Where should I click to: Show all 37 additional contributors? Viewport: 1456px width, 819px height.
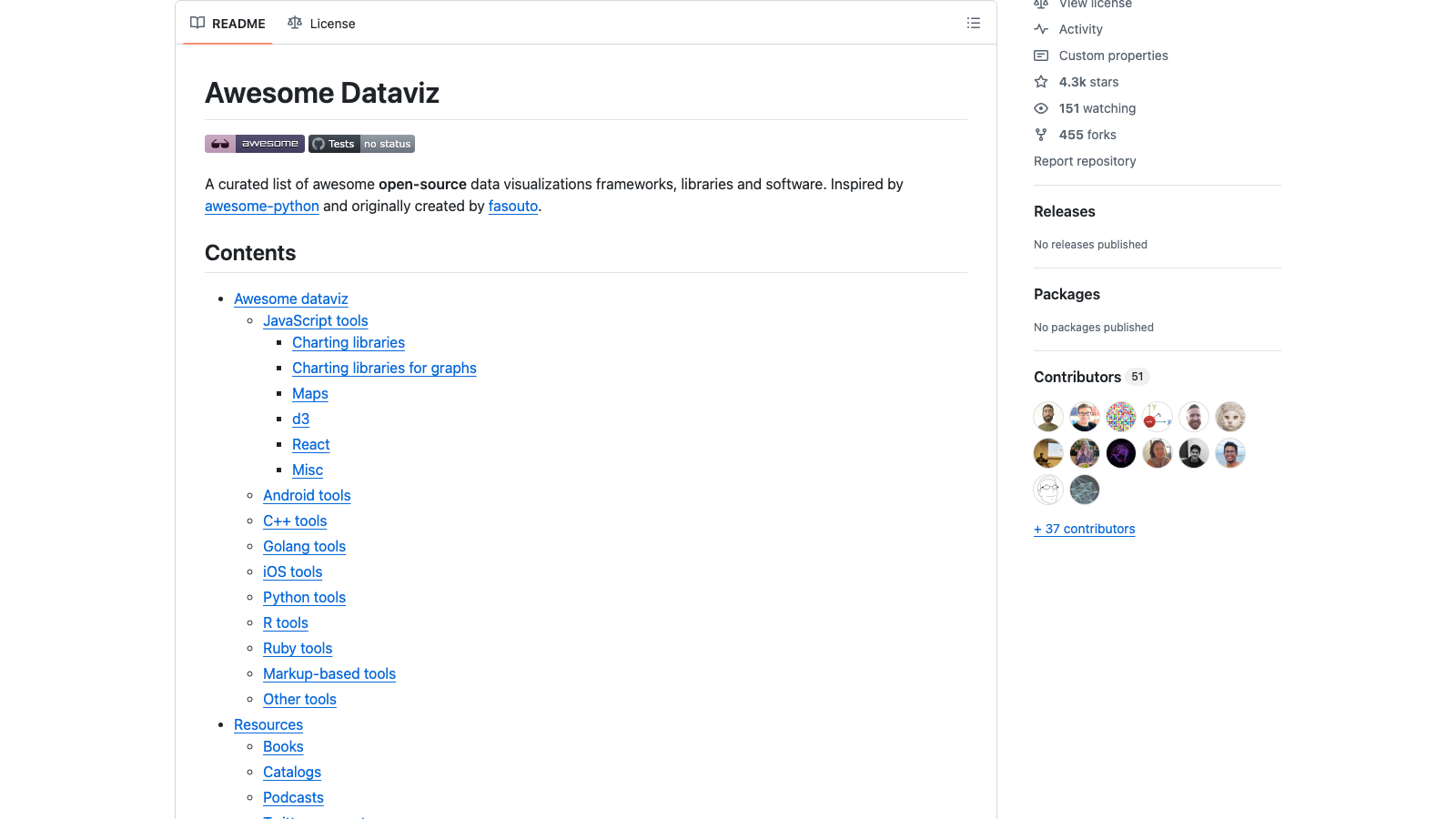click(x=1084, y=529)
